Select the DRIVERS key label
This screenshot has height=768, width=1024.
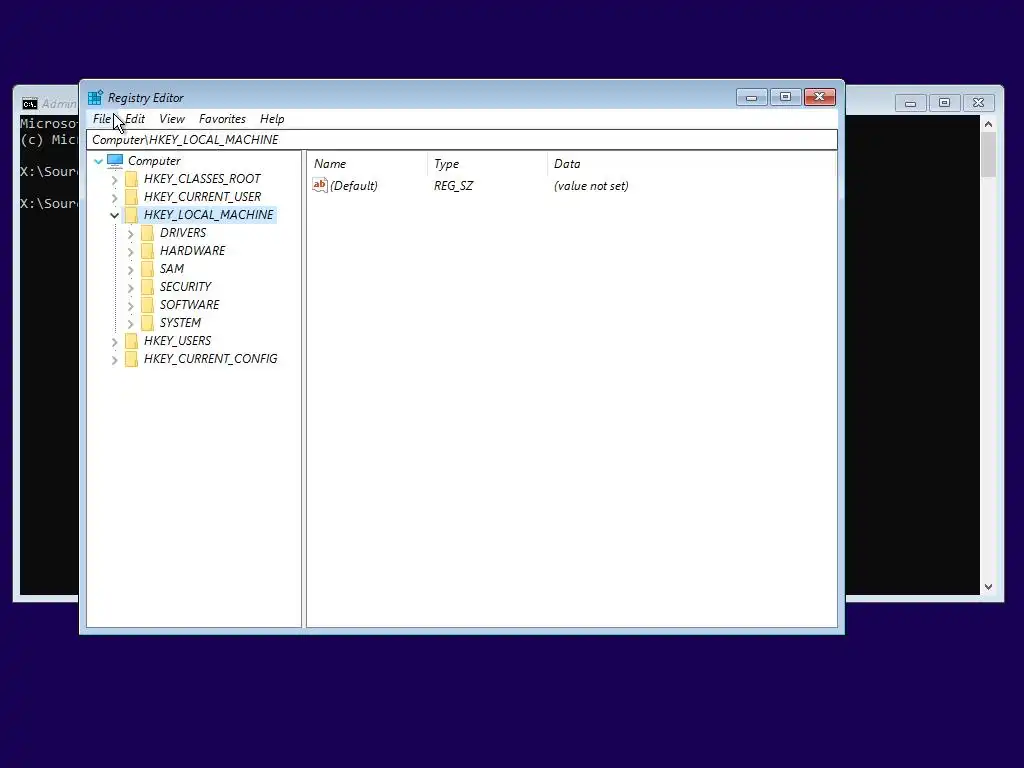183,233
